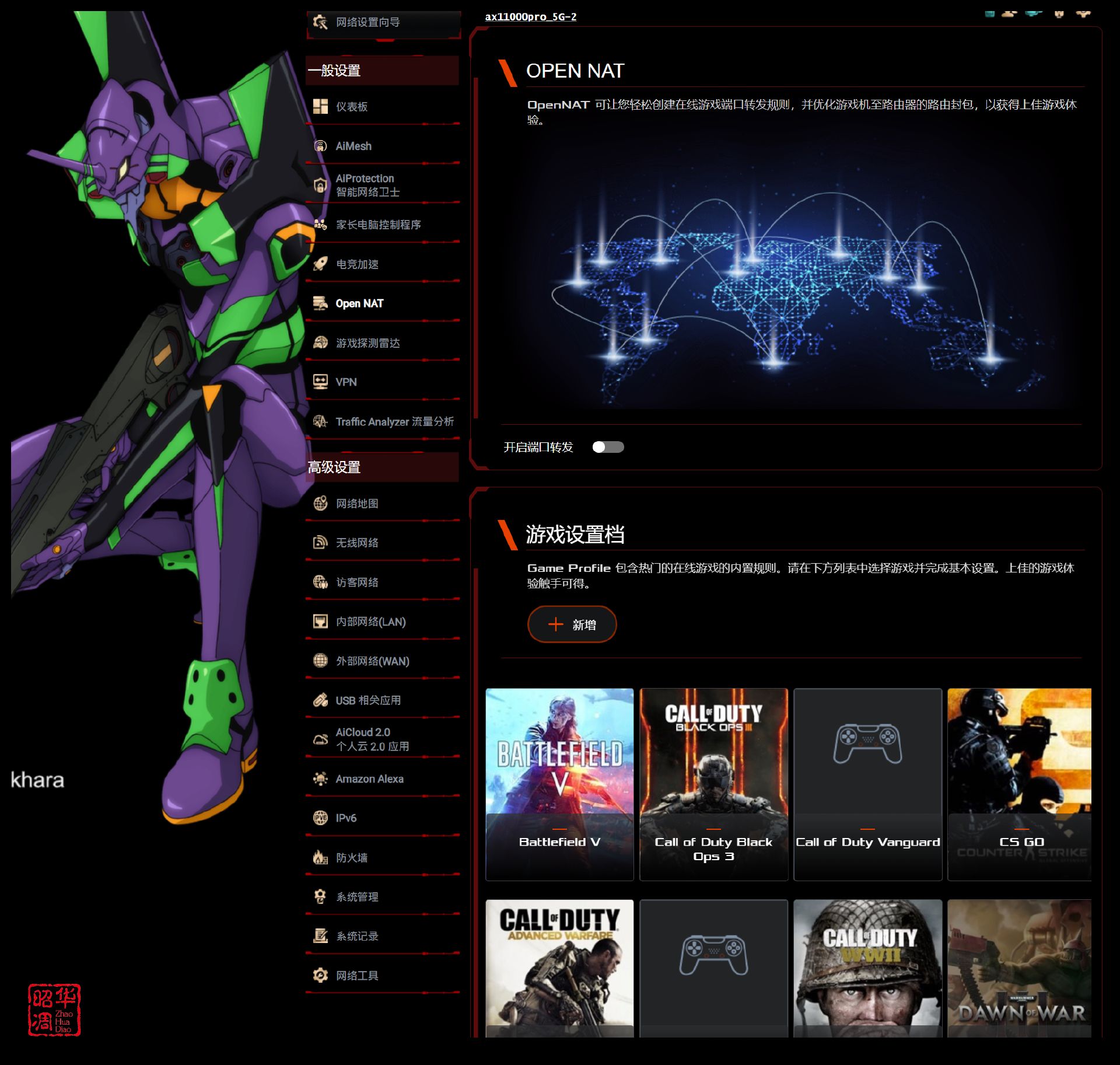Click the network map (网络地图) globe icon
Image resolution: width=1120 pixels, height=1065 pixels.
tap(320, 503)
